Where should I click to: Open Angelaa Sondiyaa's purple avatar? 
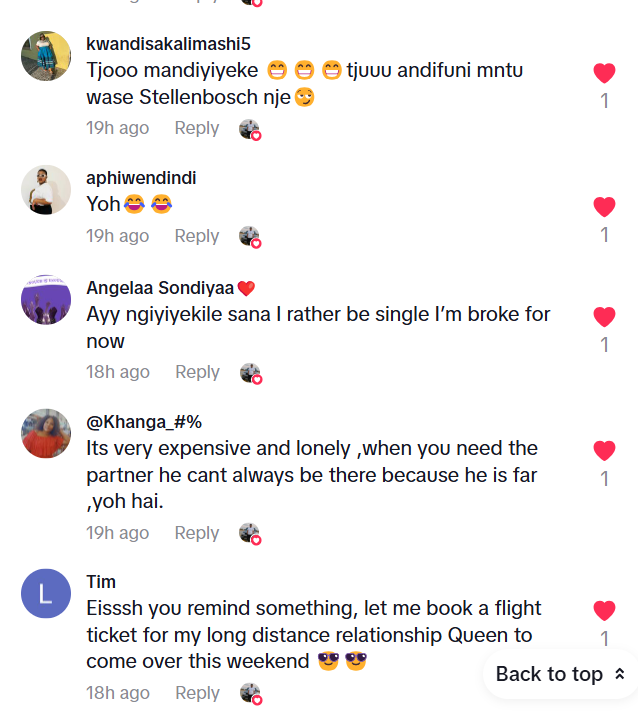pyautogui.click(x=46, y=300)
